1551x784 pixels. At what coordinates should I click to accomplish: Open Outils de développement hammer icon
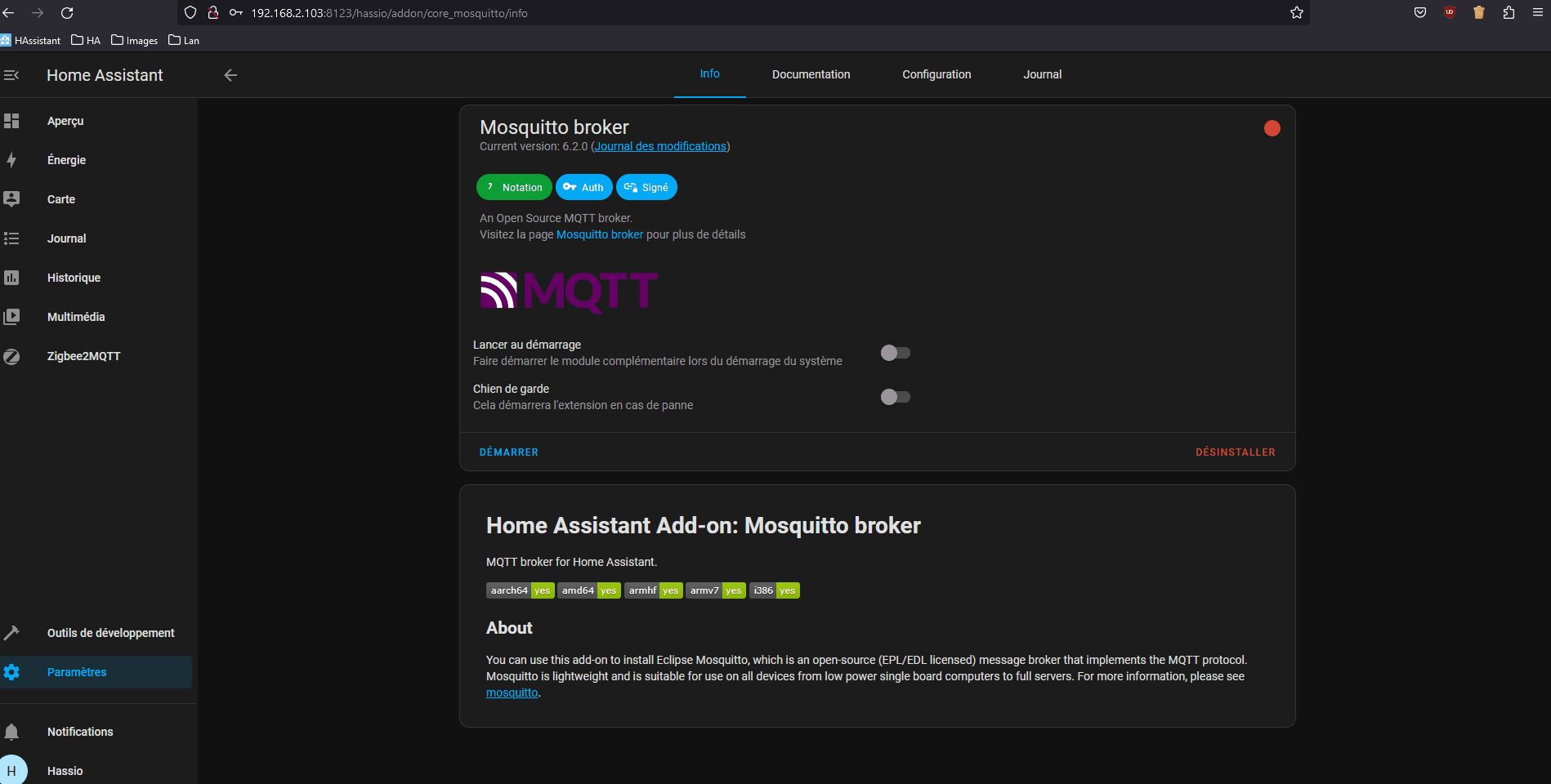coord(11,633)
